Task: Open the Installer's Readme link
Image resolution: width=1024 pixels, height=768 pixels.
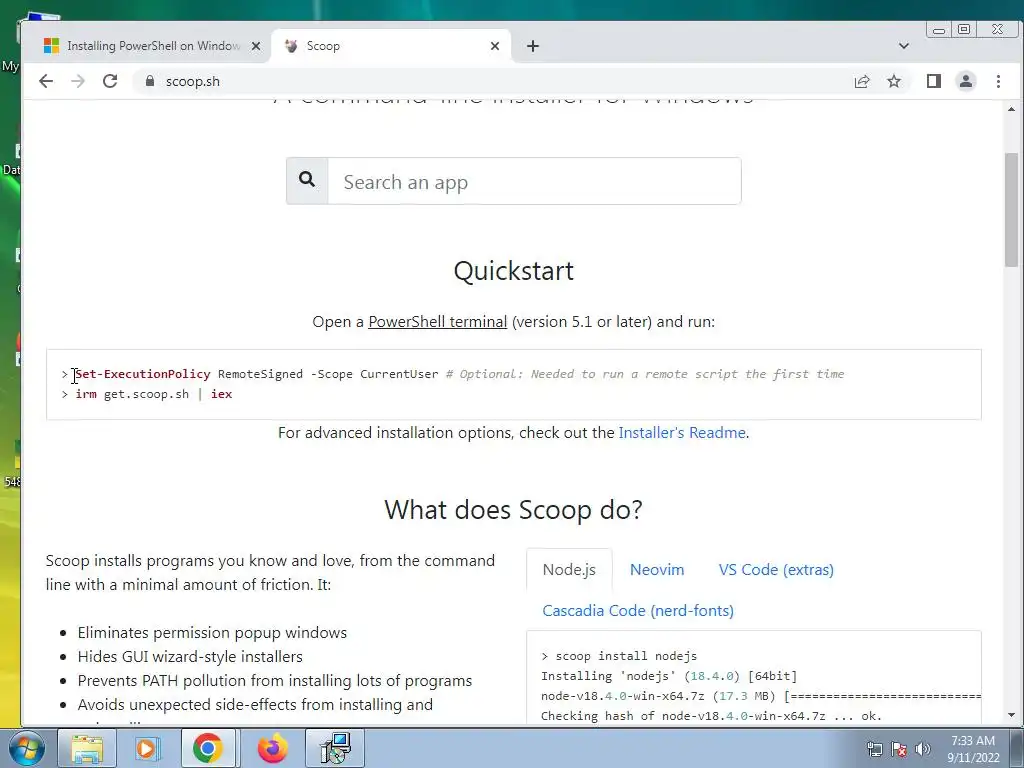Action: [682, 433]
